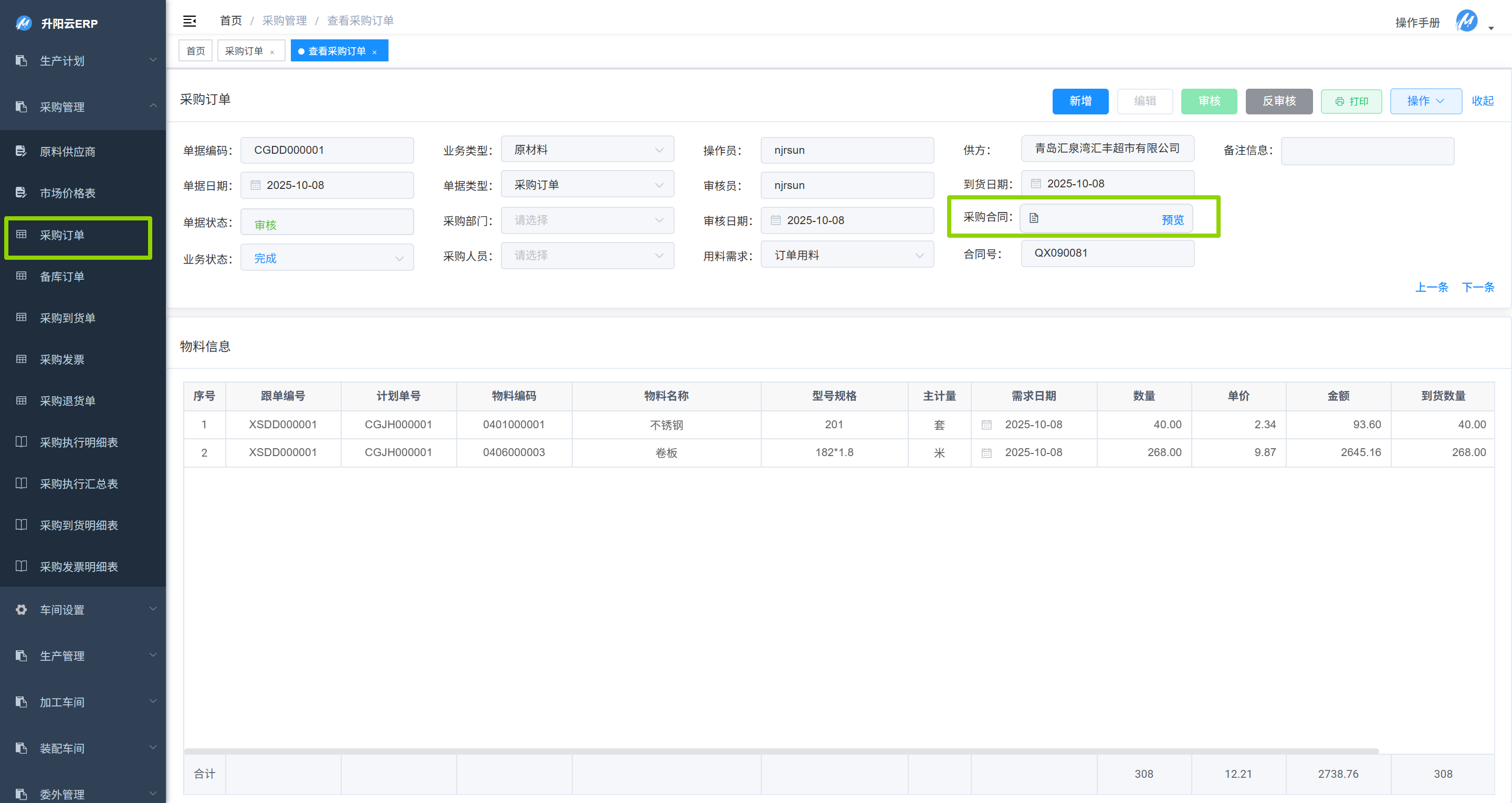
Task: Expand the 操作 dropdown button
Action: point(1425,101)
